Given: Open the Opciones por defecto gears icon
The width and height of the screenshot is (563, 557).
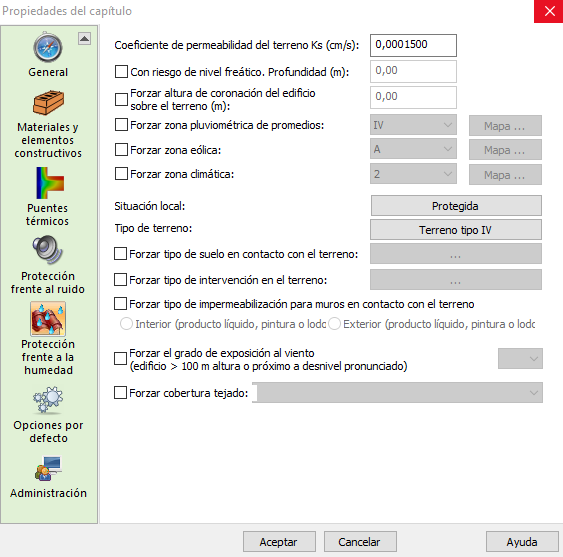Looking at the screenshot, I should click(x=48, y=399).
